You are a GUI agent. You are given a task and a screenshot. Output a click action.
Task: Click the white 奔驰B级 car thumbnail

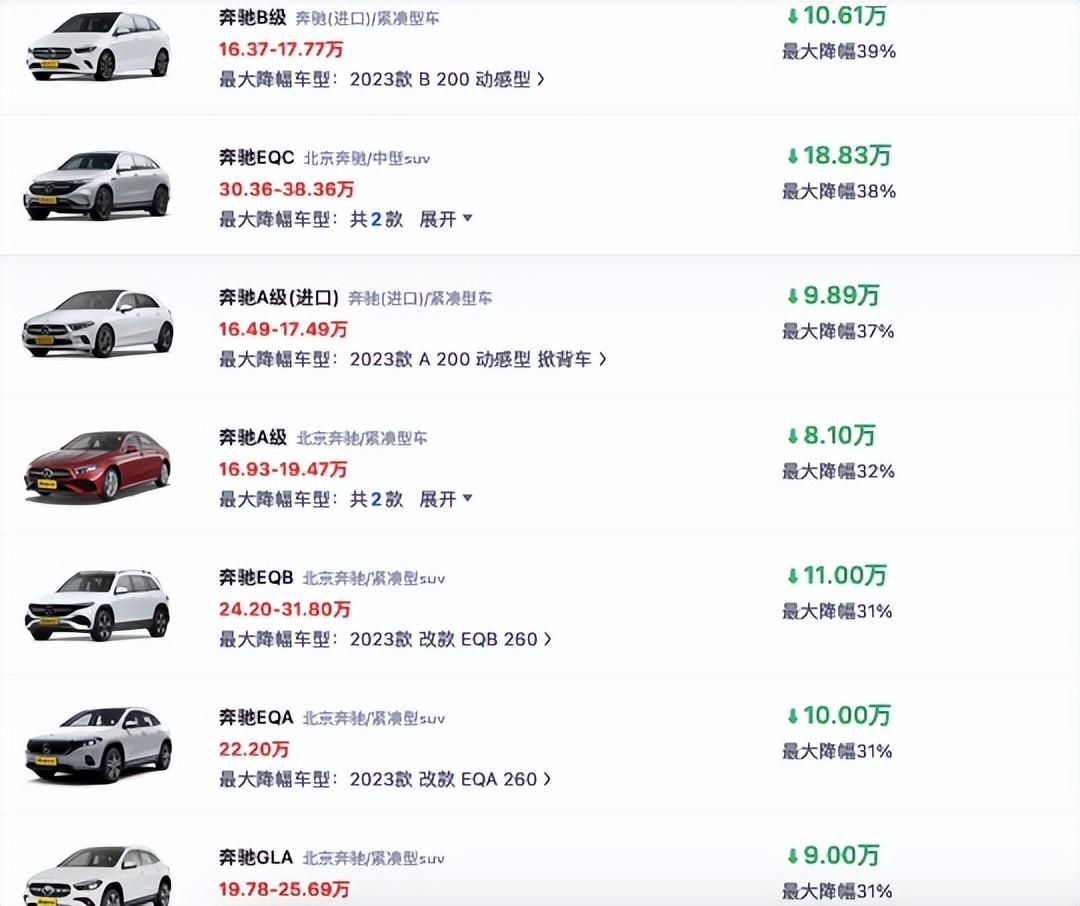coord(97,45)
